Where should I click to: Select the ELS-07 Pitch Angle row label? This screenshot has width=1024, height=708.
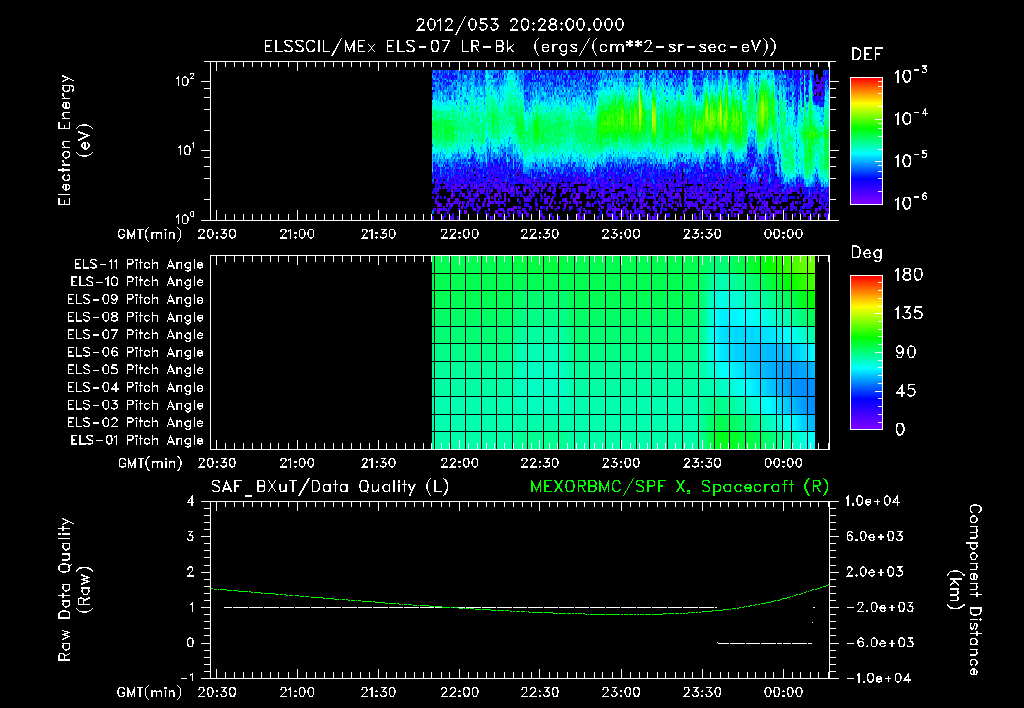tap(136, 334)
